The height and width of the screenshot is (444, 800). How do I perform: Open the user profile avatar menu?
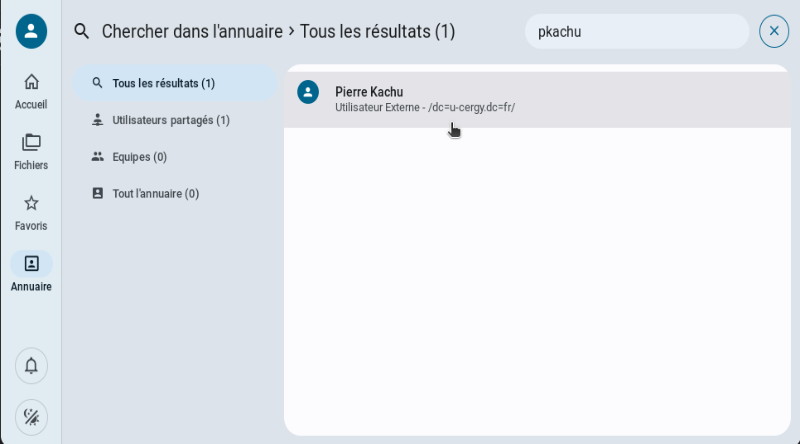pyautogui.click(x=31, y=31)
